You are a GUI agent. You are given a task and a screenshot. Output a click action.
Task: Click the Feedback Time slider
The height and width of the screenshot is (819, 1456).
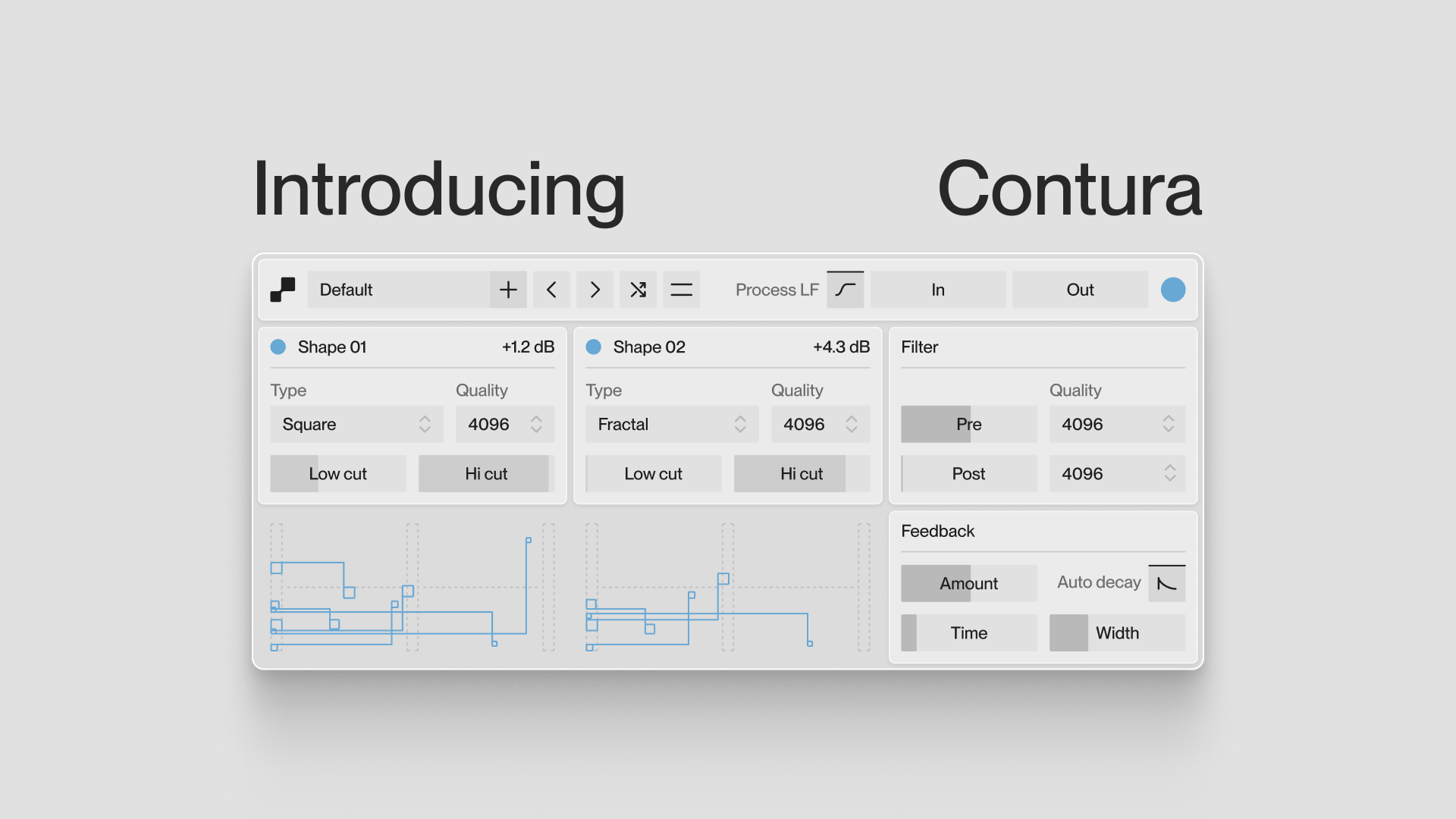pos(969,632)
